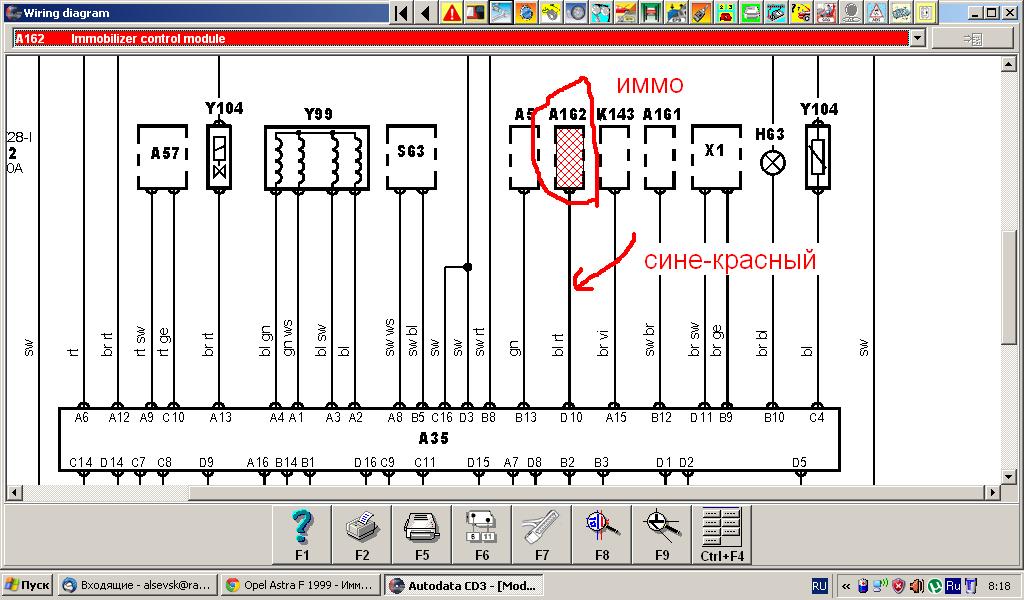Go to first page with skip-back arrow
1024x600 pixels.
coord(402,12)
